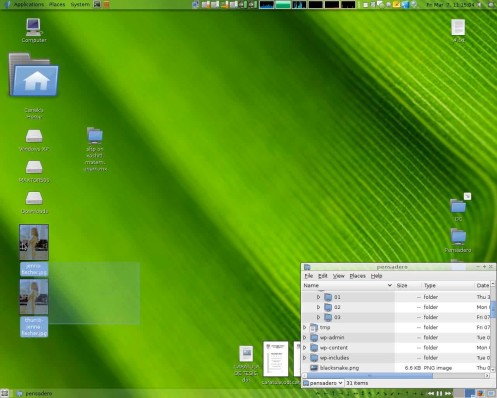Expand the wp-content folder row

[x=305, y=347]
